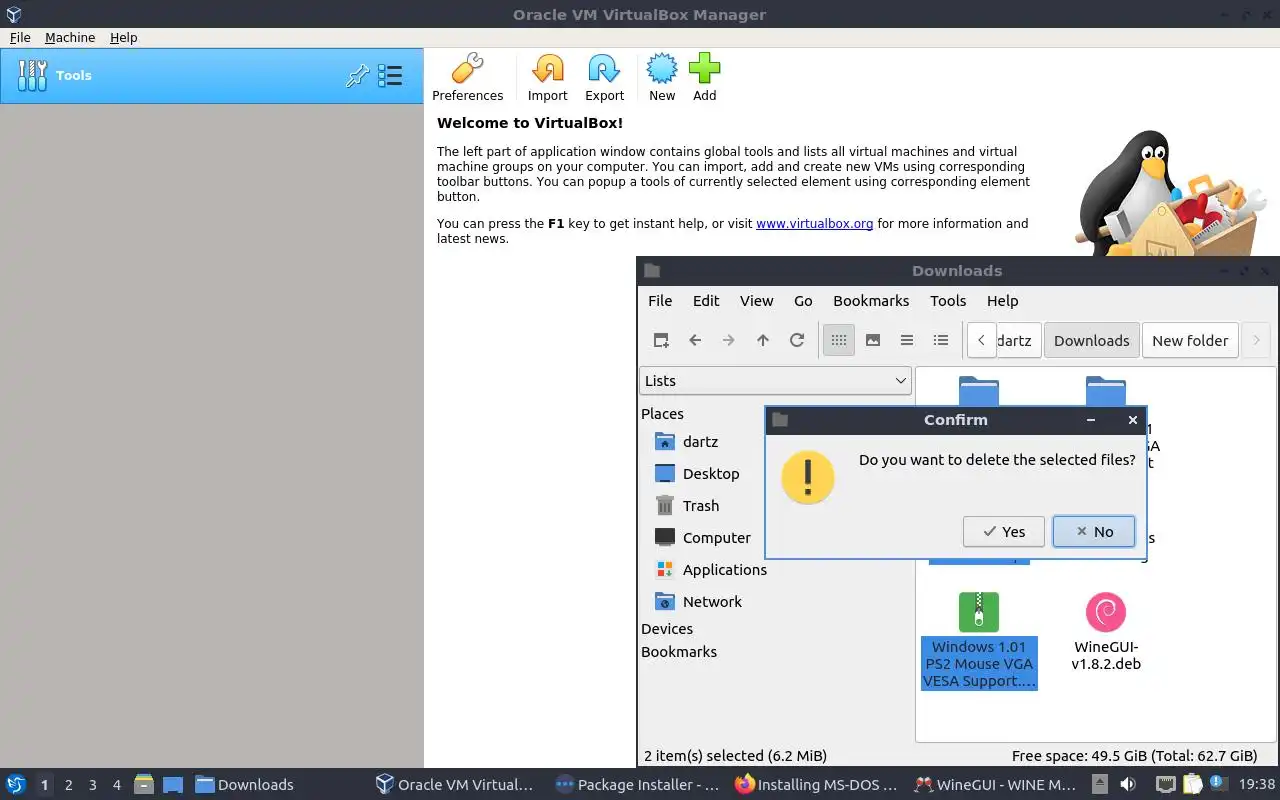
Task: Go up to parent folder
Action: 763,340
